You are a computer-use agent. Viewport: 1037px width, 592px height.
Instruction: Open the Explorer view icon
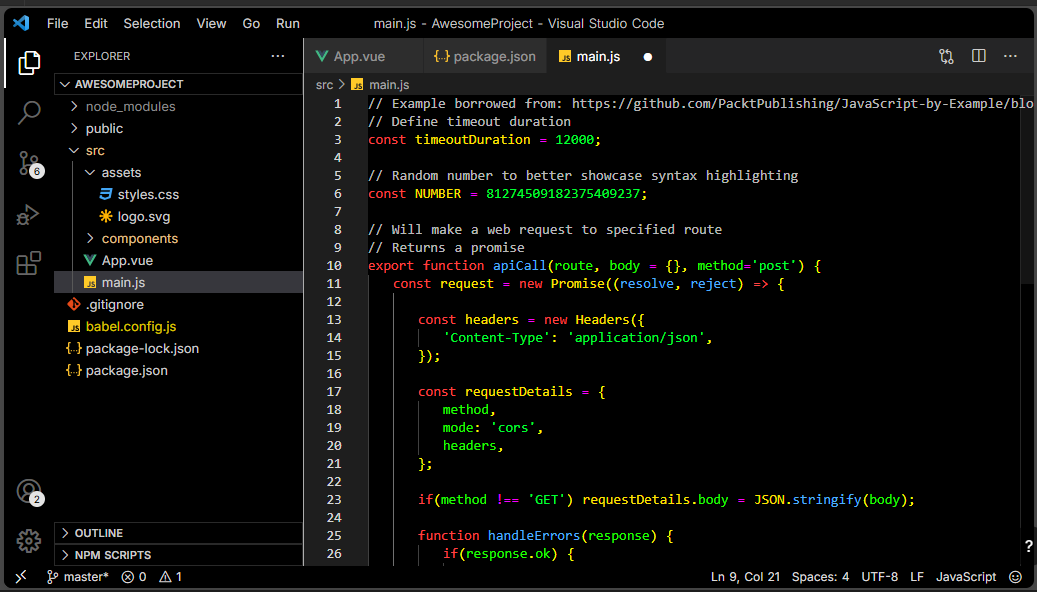point(28,63)
